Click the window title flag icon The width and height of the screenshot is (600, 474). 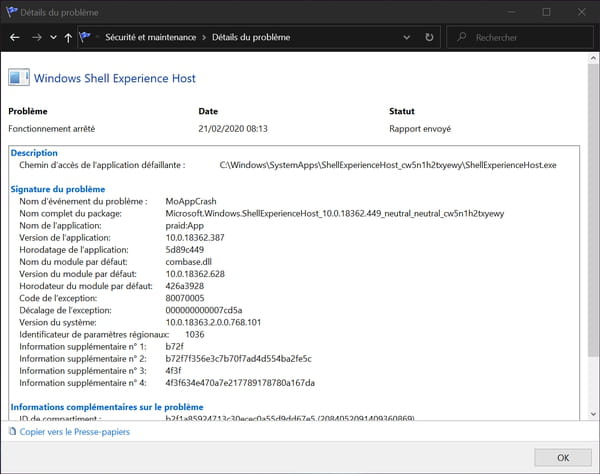12,11
